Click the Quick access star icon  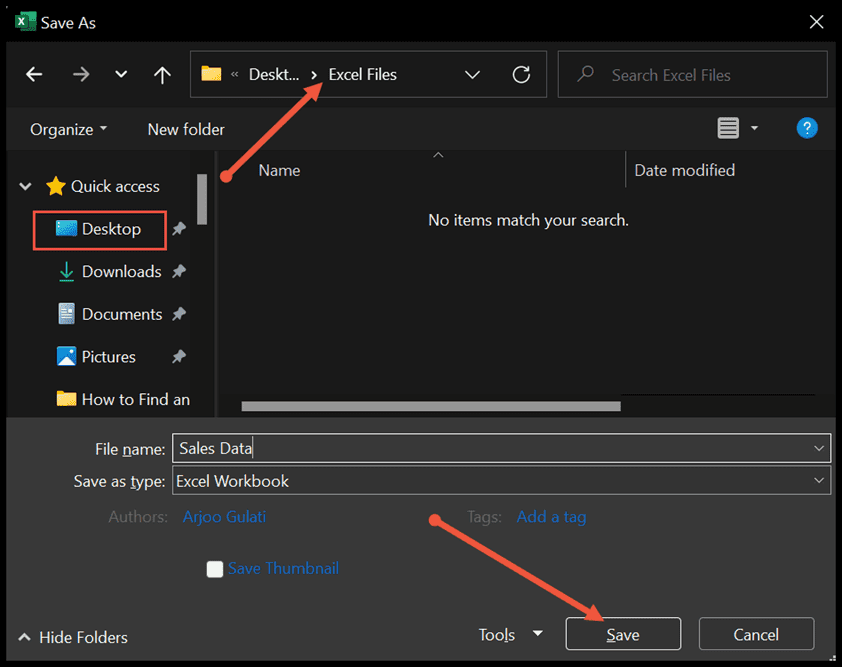coord(57,186)
